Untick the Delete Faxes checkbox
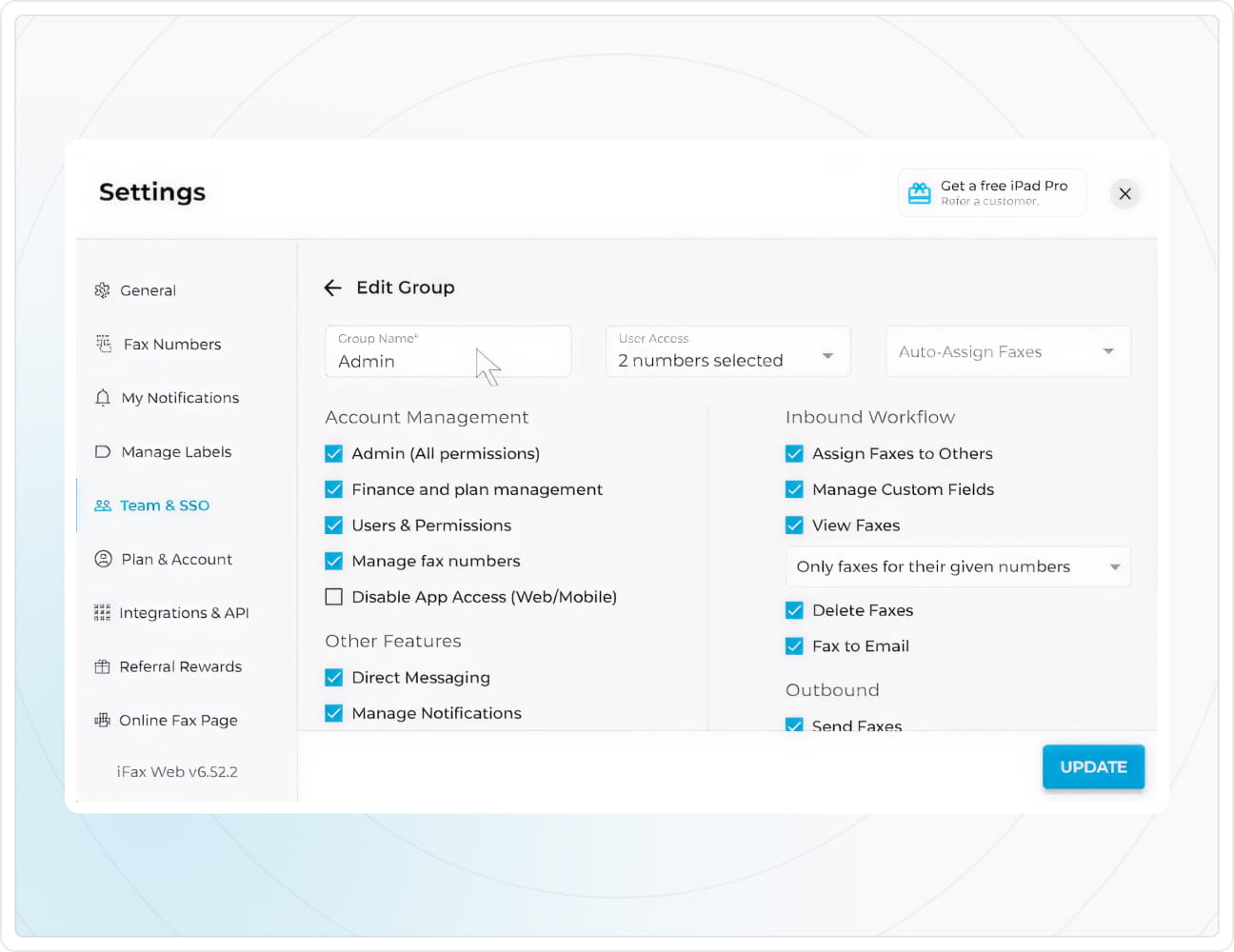1234x952 pixels. (x=794, y=610)
